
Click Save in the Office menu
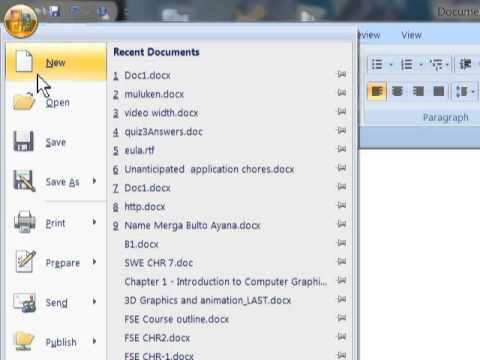[56, 142]
